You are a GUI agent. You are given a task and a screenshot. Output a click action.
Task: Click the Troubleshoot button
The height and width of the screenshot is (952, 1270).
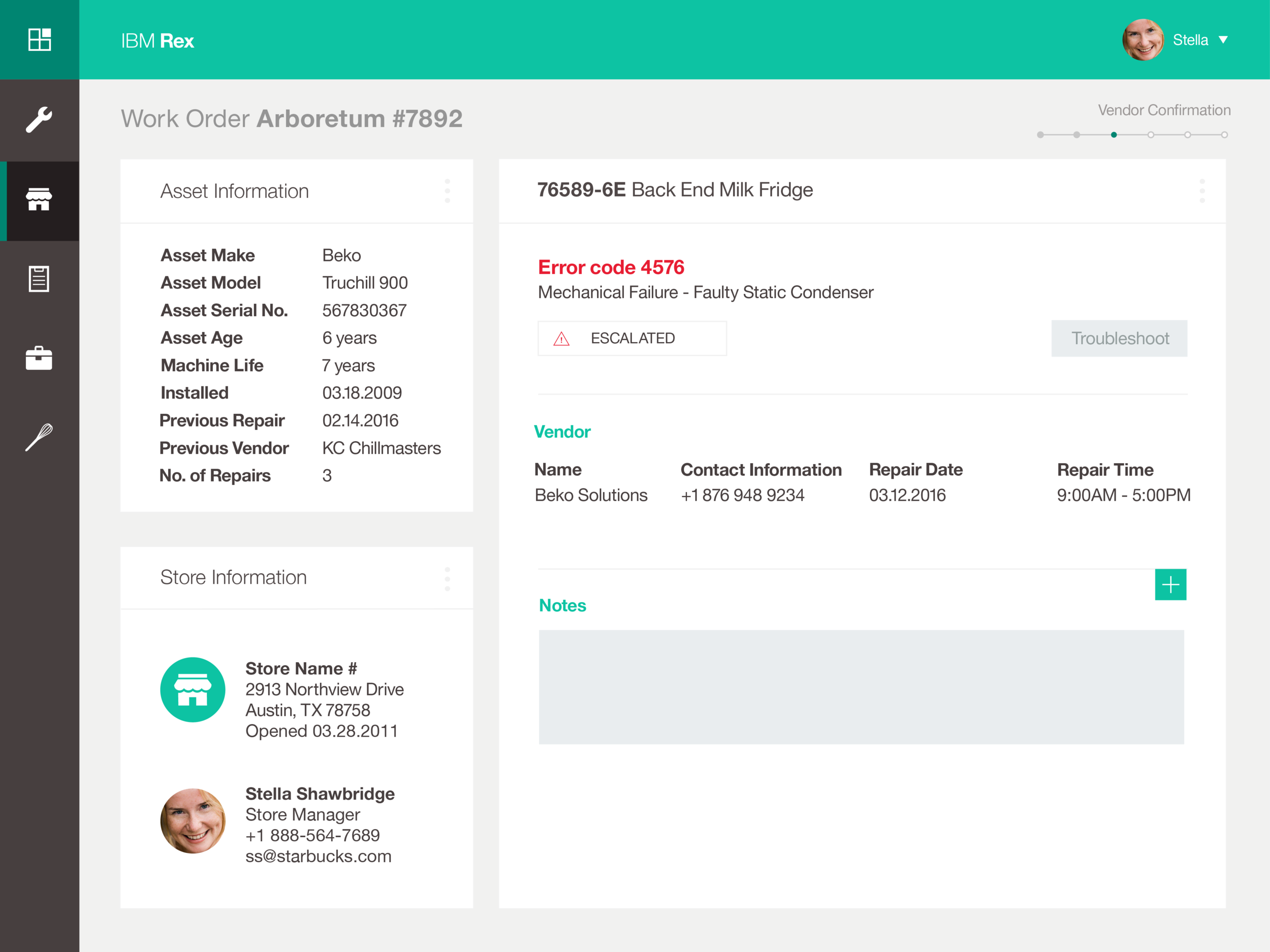[1120, 339]
